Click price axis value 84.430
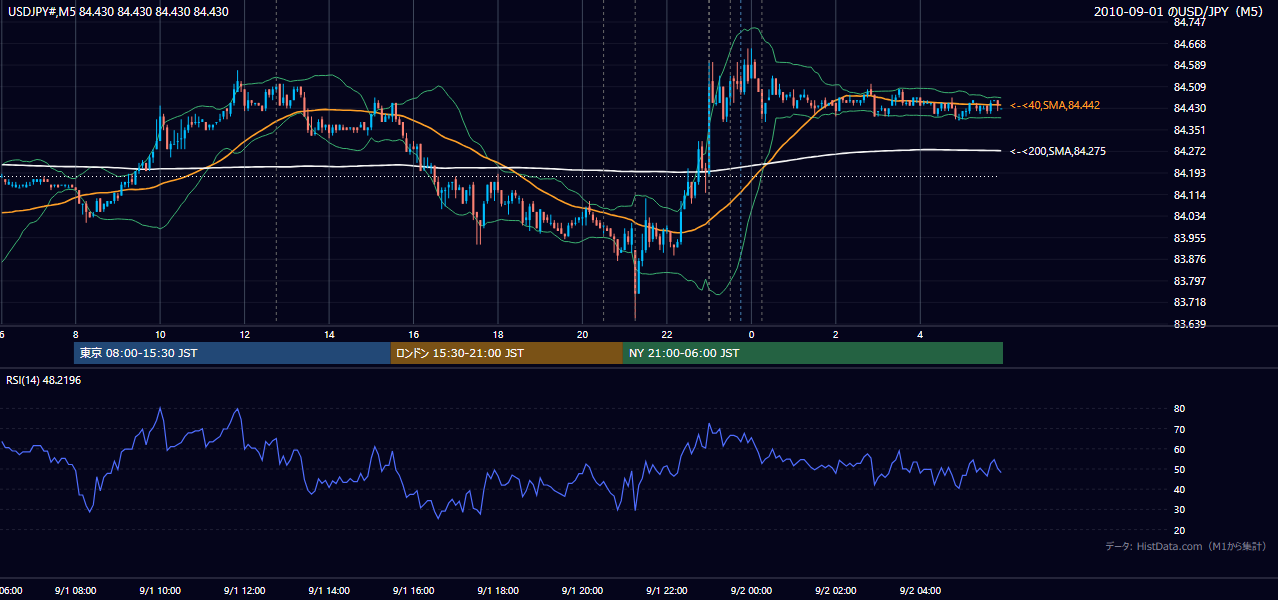Screen dimensions: 1278x600 coord(1189,109)
